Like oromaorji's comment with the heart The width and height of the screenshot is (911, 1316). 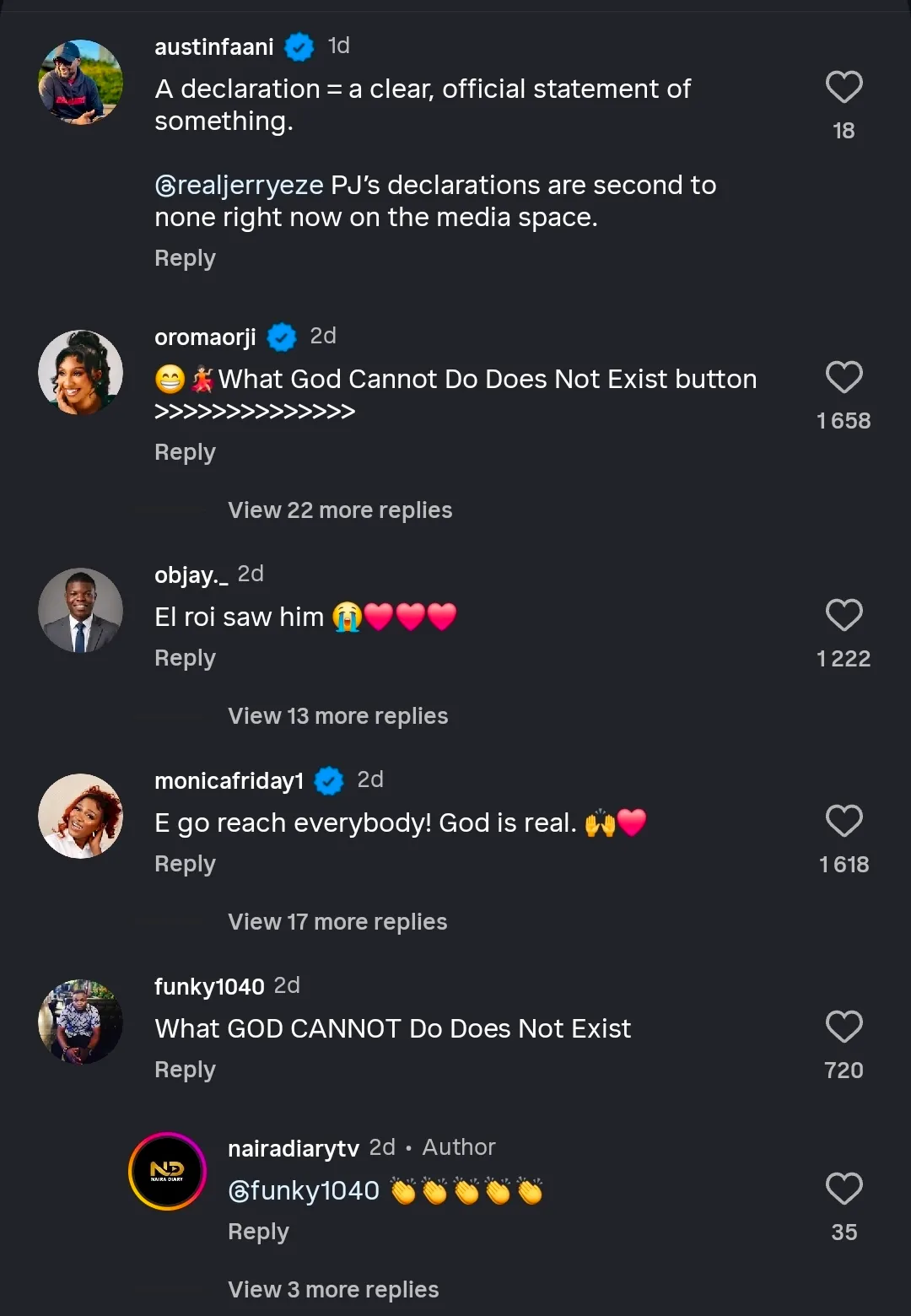coord(844,378)
